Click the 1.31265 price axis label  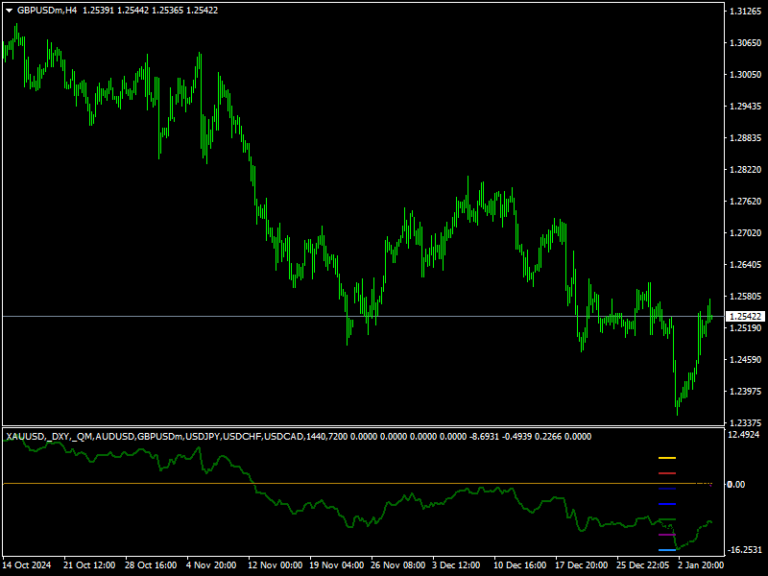click(745, 11)
